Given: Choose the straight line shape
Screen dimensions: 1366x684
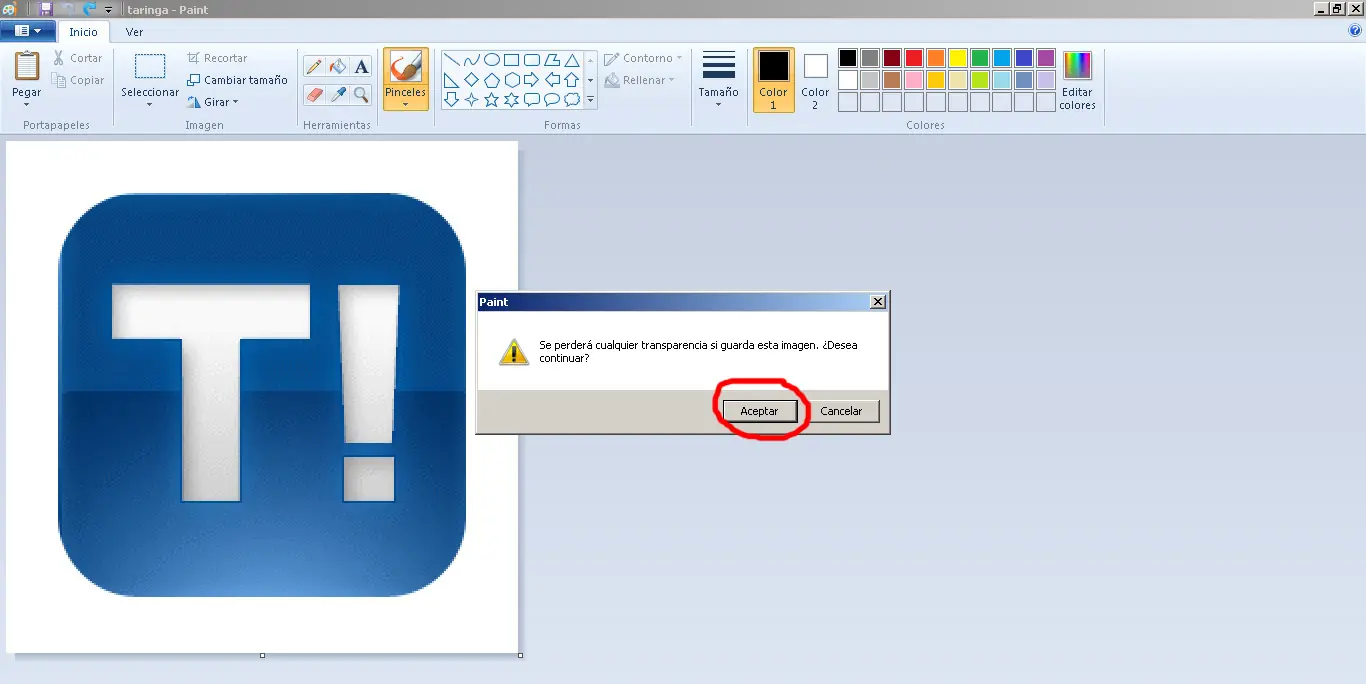Looking at the screenshot, I should pos(451,60).
